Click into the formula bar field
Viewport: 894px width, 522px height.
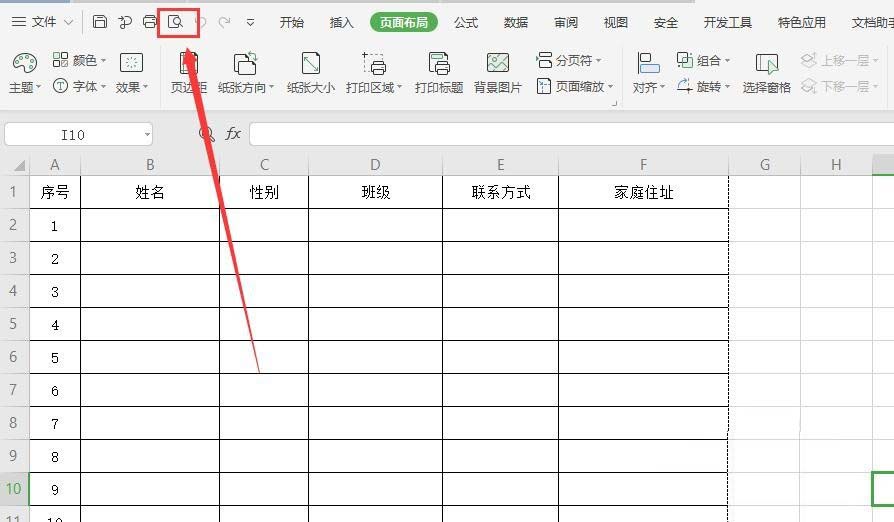(x=571, y=134)
